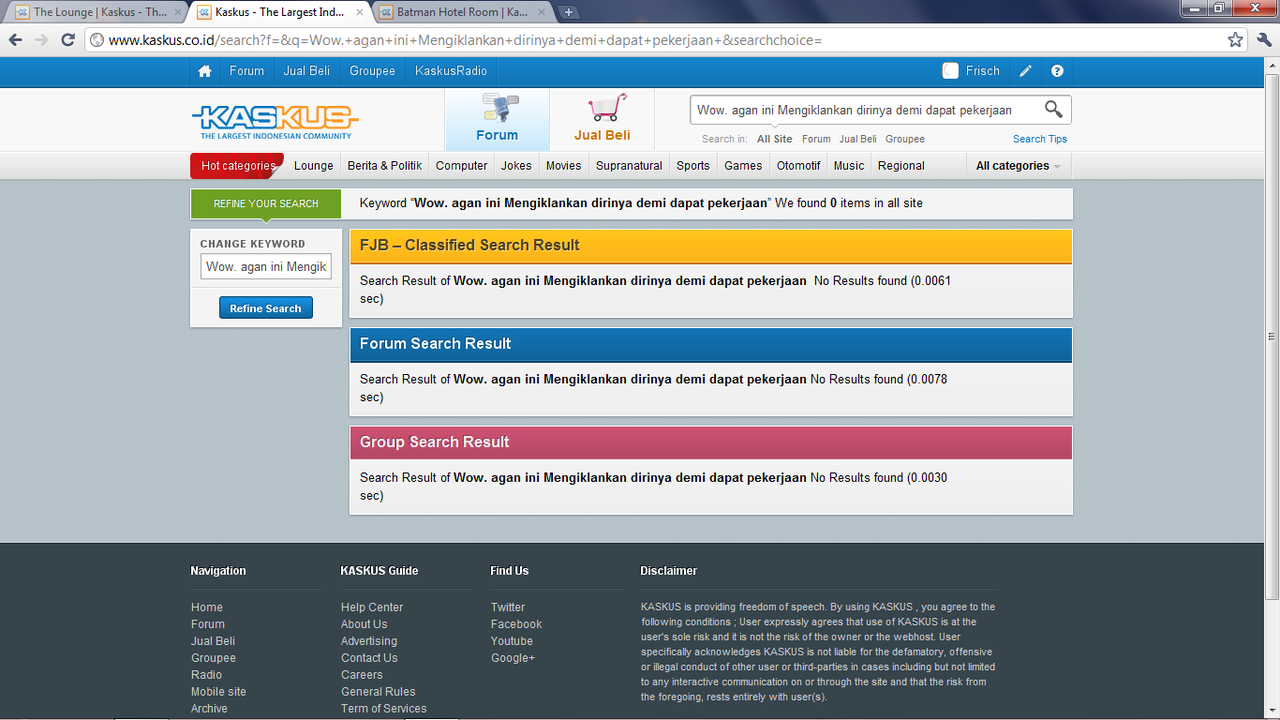Click the main search text field
Viewport: 1280px width, 720px height.
click(x=865, y=110)
